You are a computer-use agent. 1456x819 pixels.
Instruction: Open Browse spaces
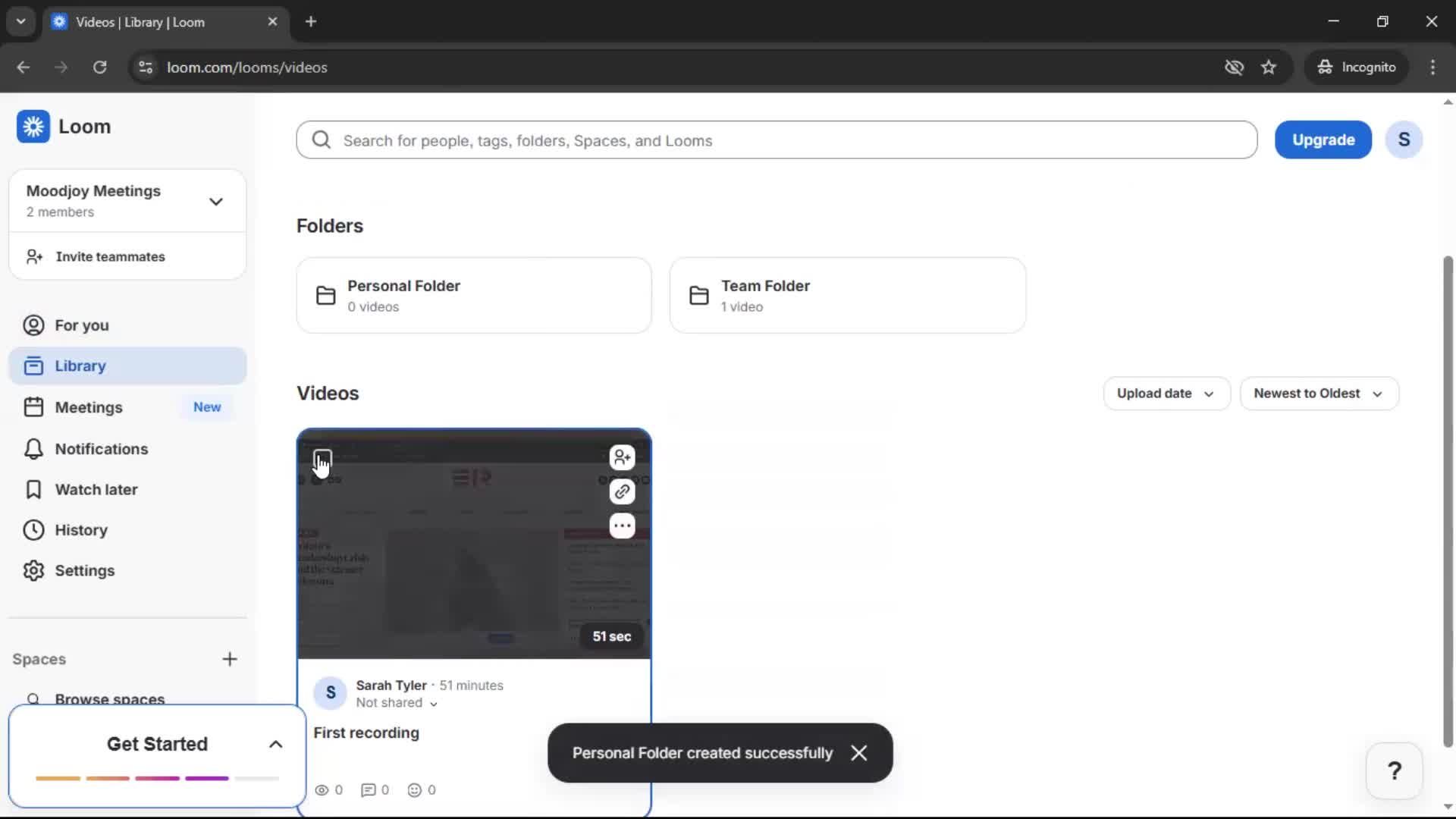coord(111,698)
